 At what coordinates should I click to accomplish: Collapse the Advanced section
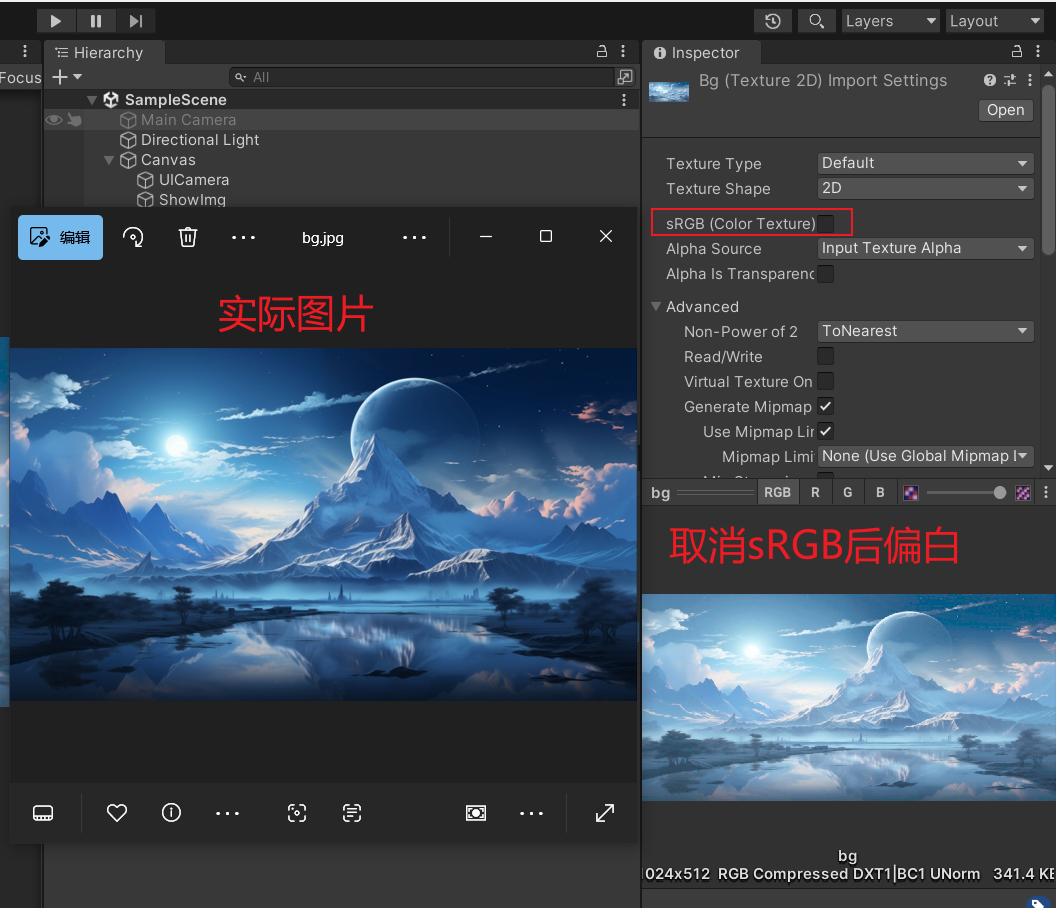click(x=656, y=307)
